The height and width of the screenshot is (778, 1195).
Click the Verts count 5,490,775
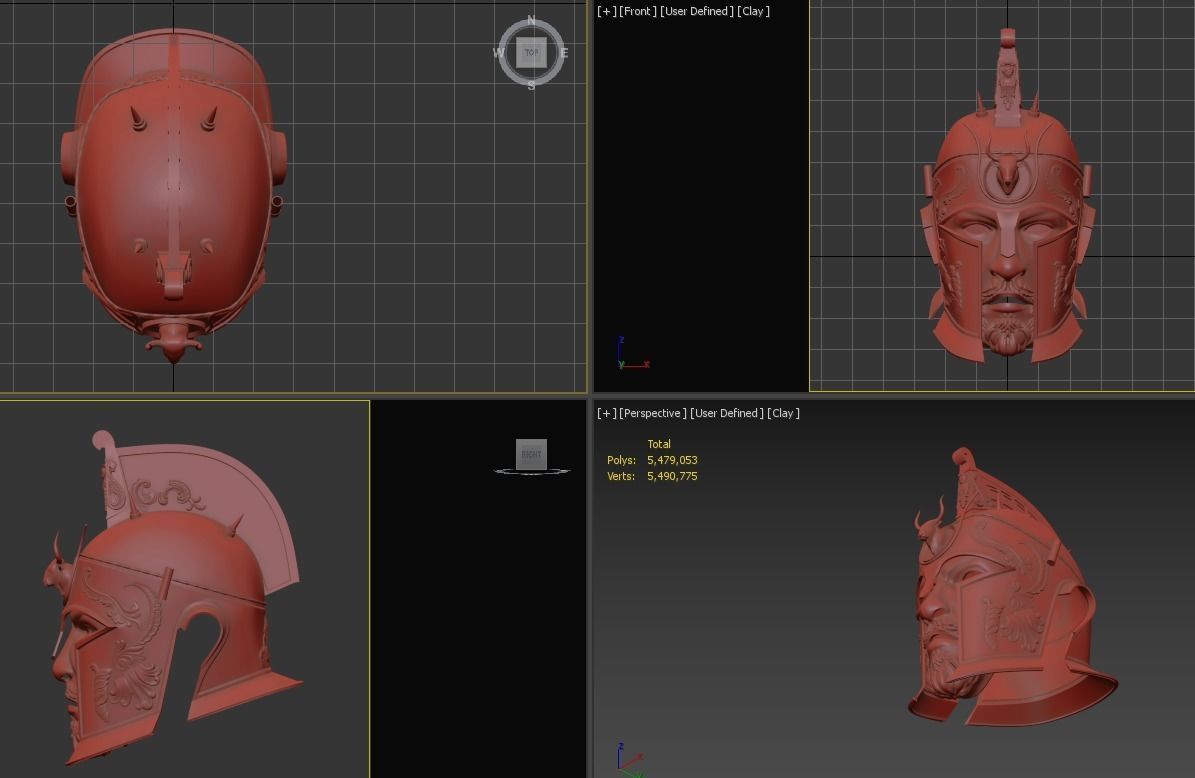pos(672,476)
